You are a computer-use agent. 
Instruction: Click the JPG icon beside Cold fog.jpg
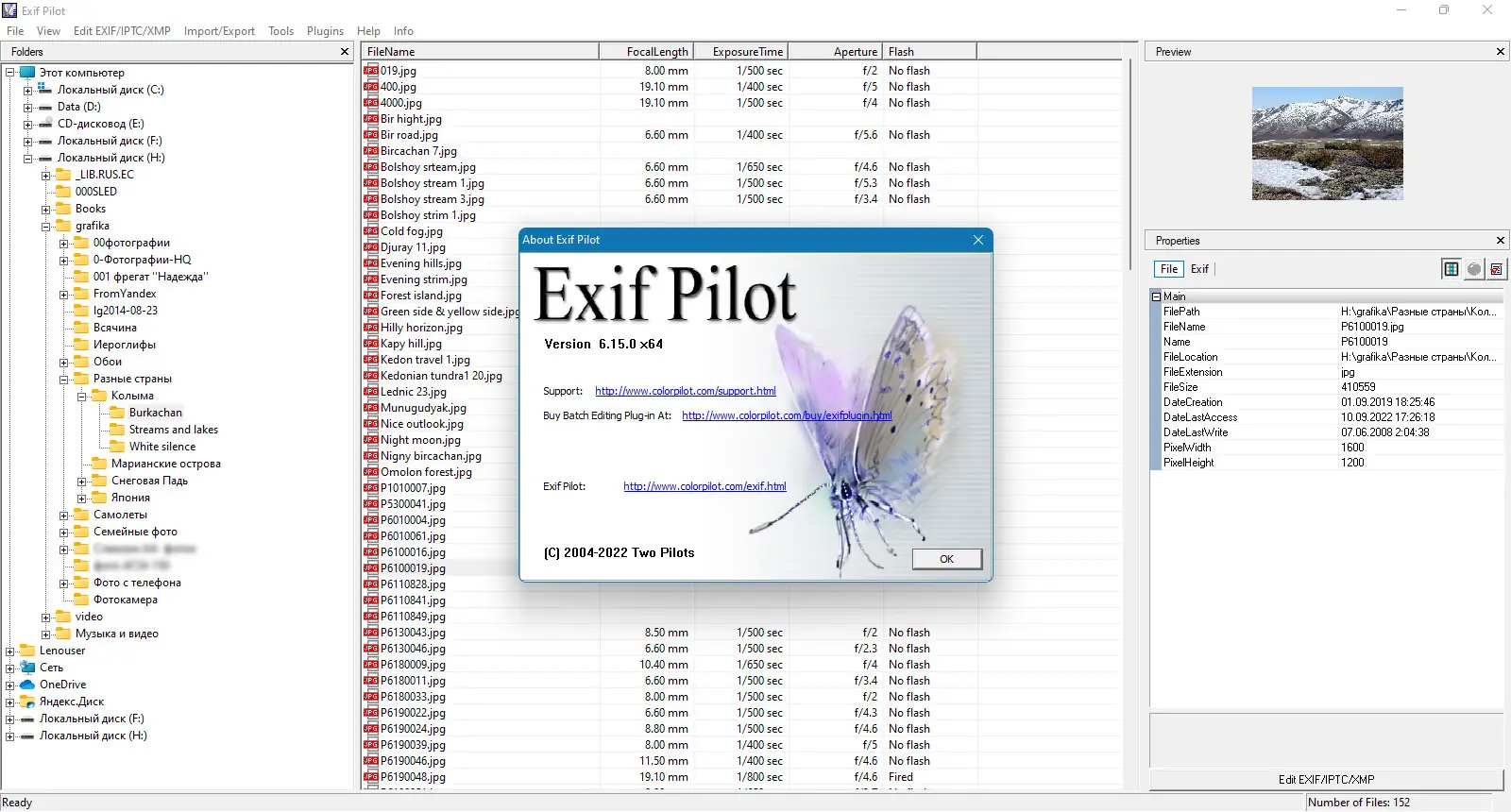[x=371, y=231]
